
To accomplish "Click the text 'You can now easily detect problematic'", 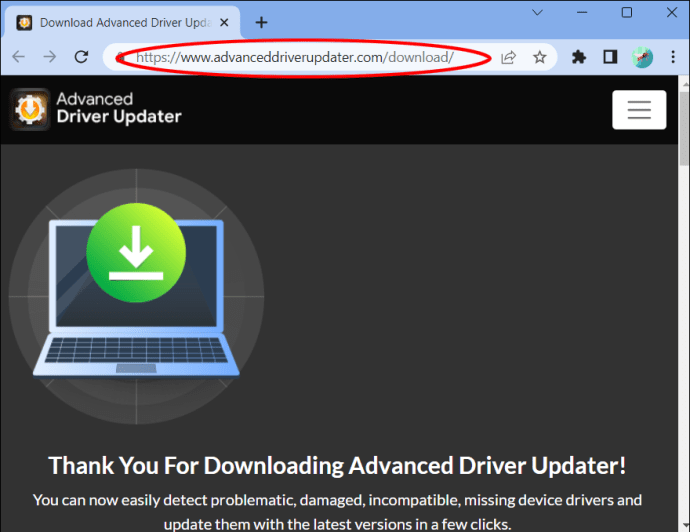I will pyautogui.click(x=164, y=500).
